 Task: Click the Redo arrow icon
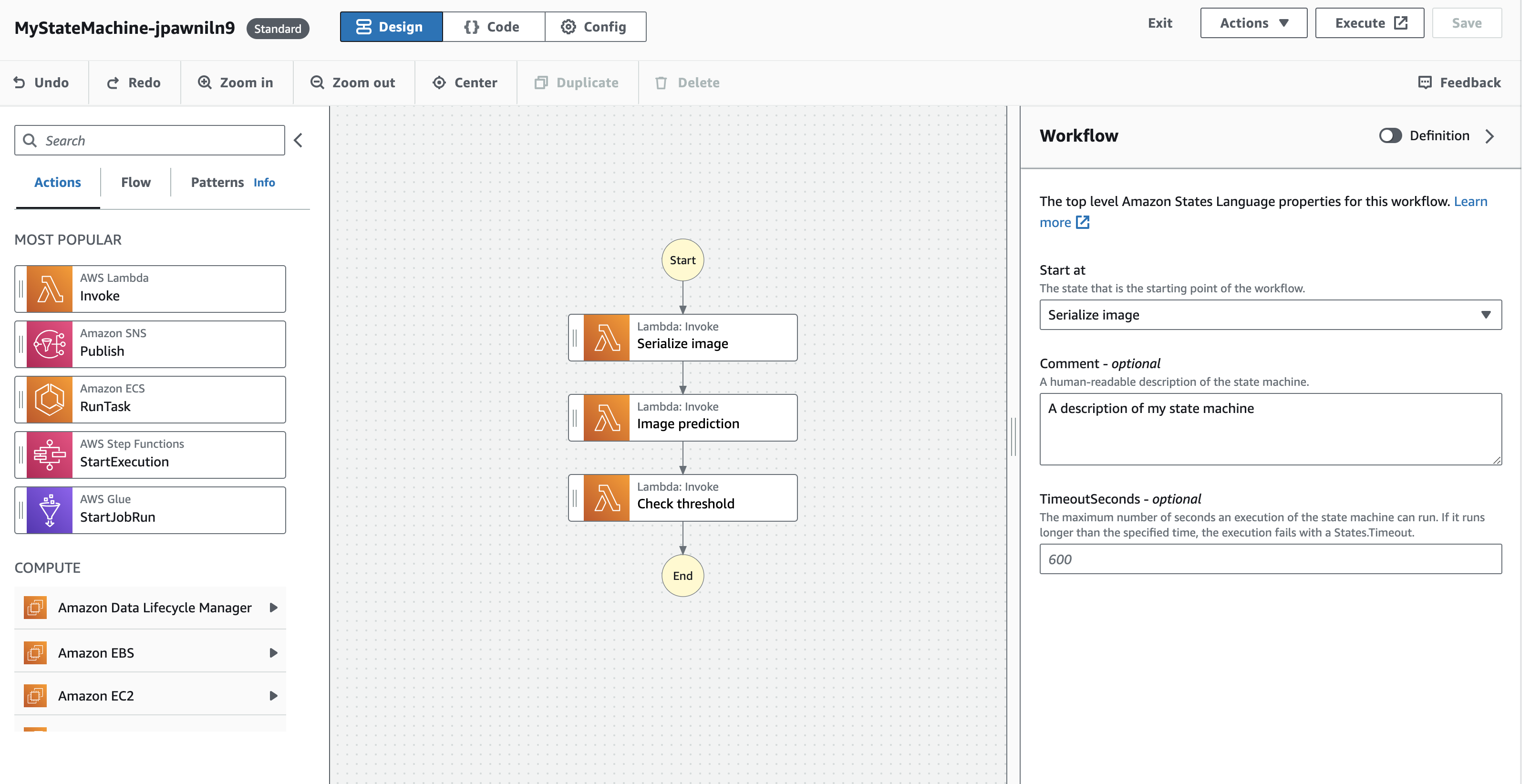113,83
